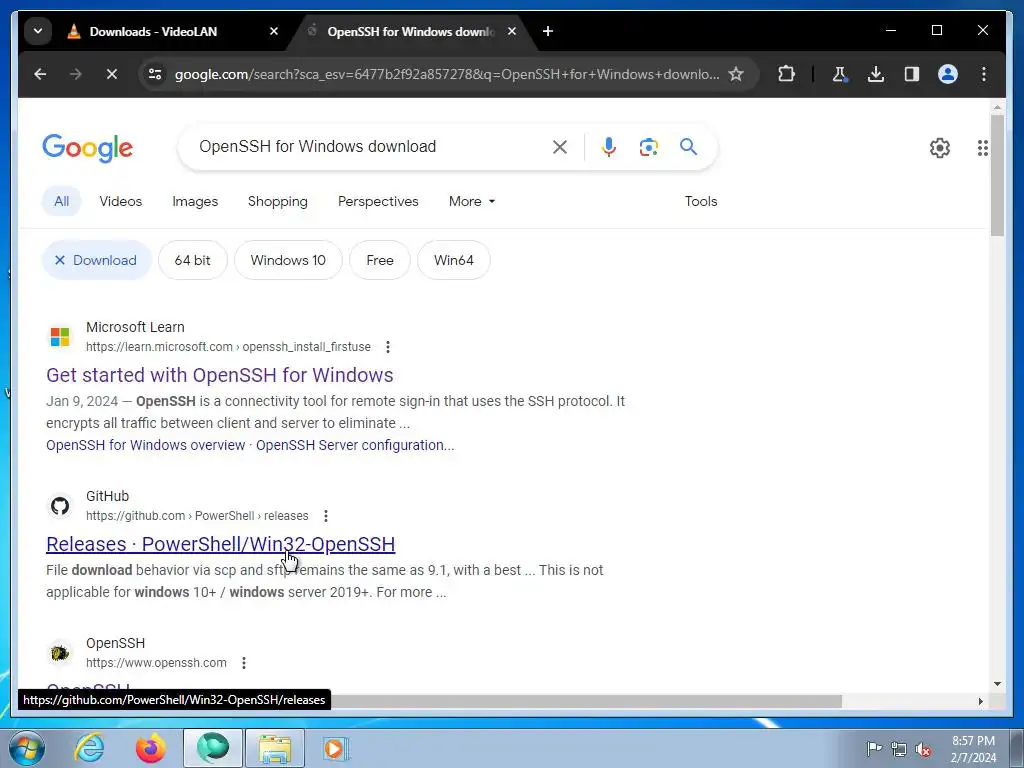Apply the 64 bit filter chip

(193, 260)
